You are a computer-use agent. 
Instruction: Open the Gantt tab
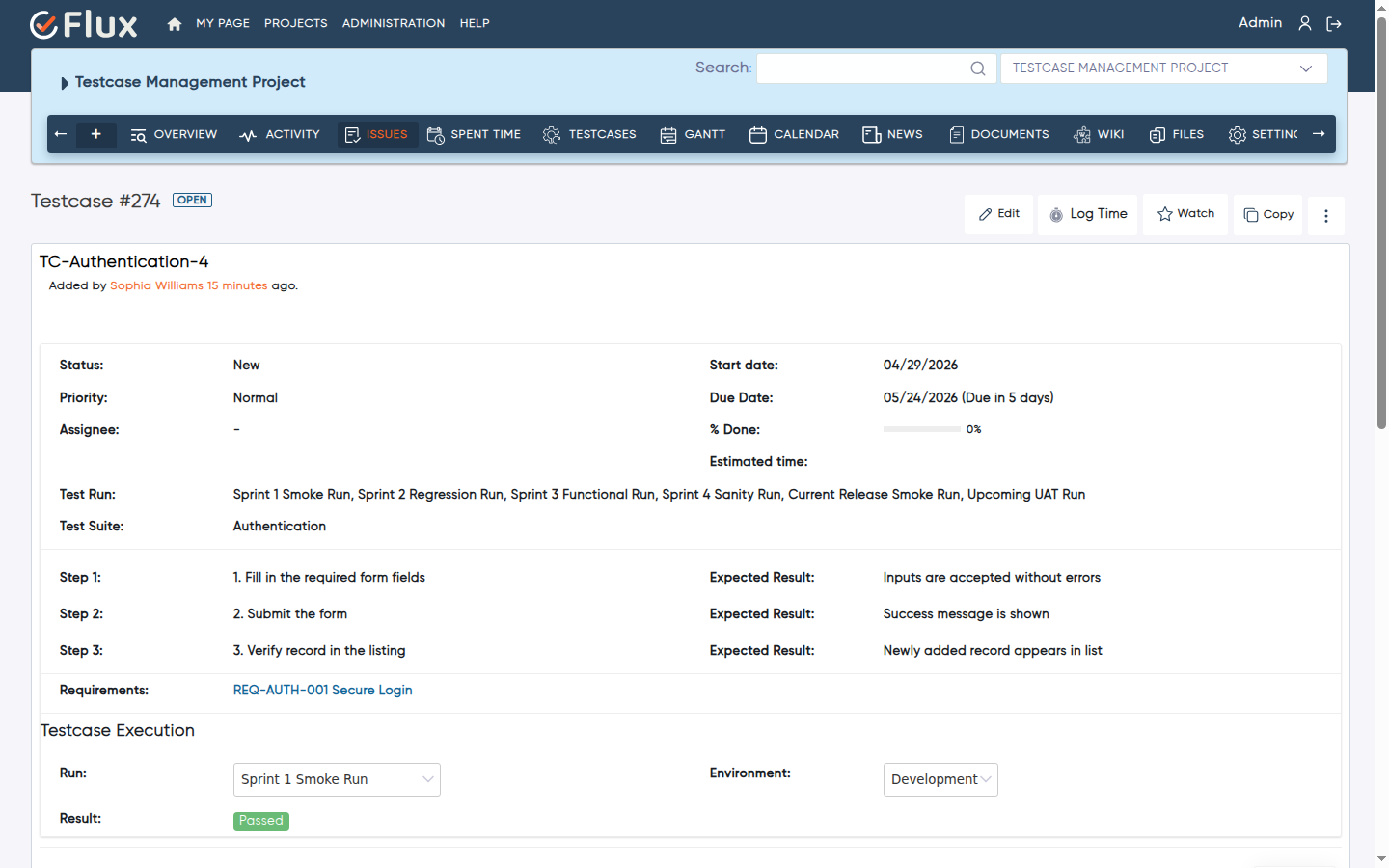click(693, 135)
